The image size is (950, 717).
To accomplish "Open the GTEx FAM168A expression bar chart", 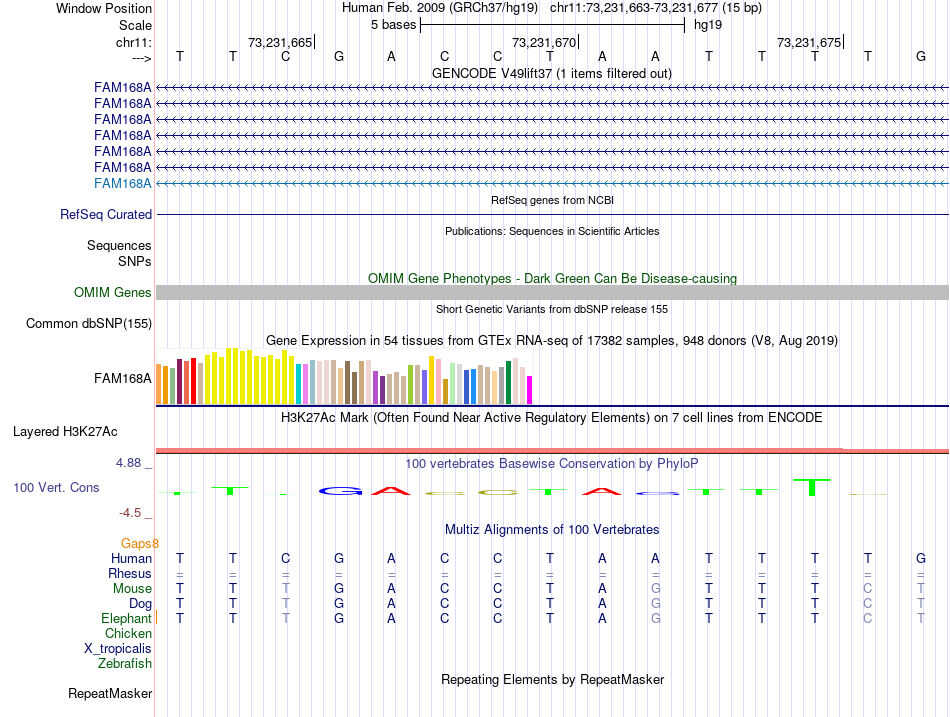I will [x=344, y=376].
